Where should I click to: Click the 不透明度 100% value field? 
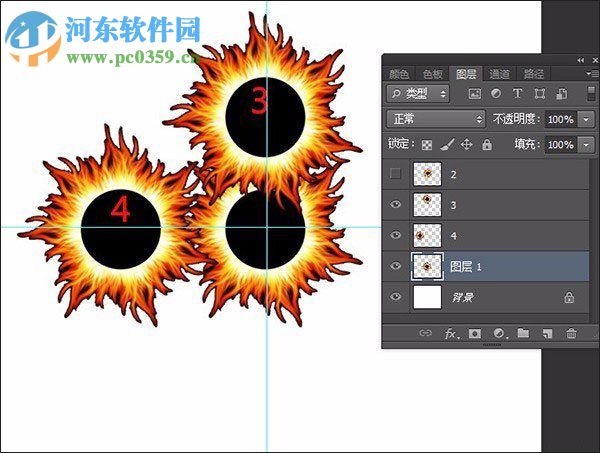coord(561,119)
